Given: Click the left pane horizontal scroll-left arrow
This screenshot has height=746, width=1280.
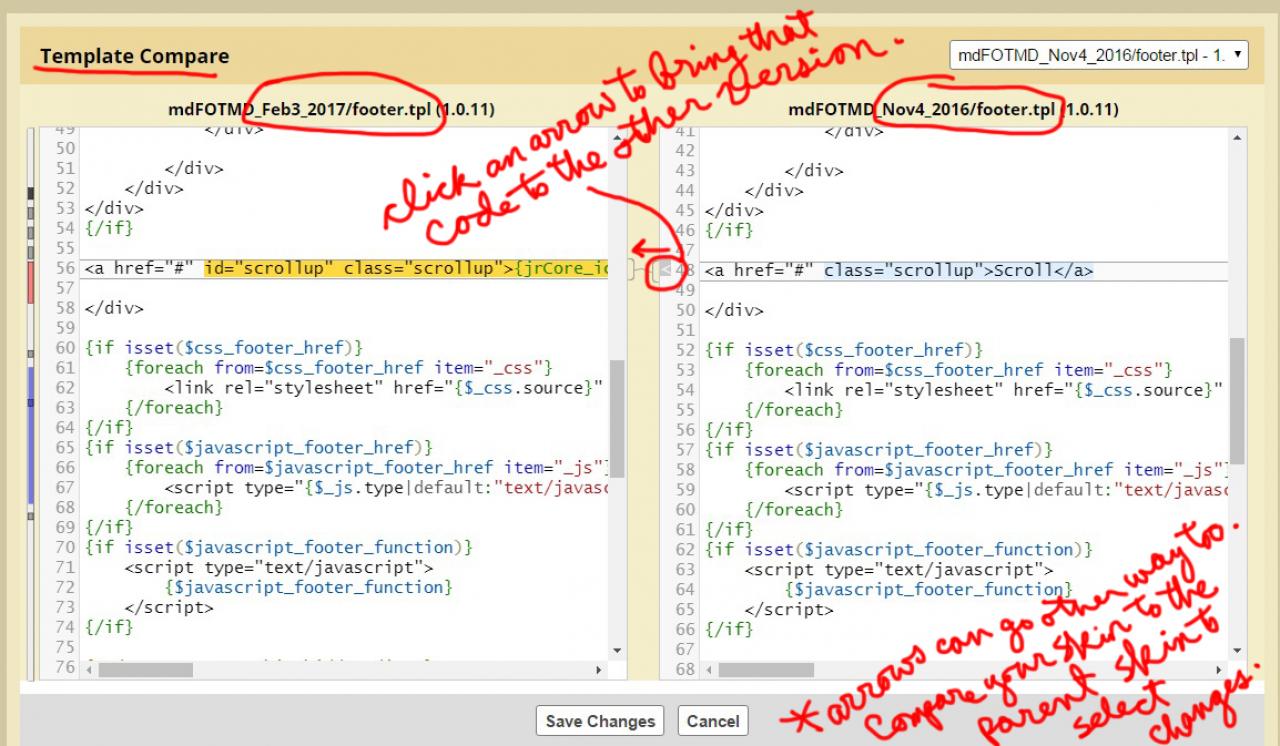Looking at the screenshot, I should point(88,670).
